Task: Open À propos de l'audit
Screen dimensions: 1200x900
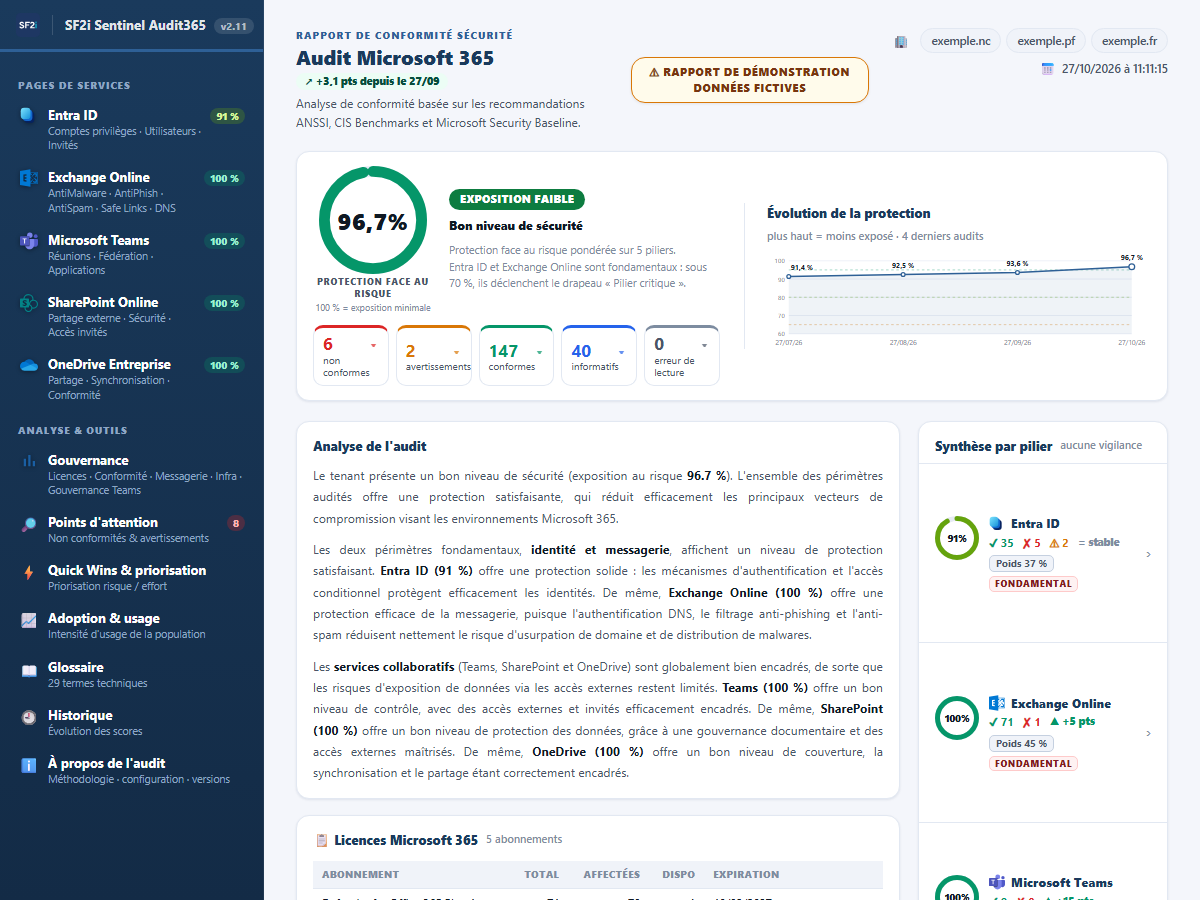Action: click(131, 770)
